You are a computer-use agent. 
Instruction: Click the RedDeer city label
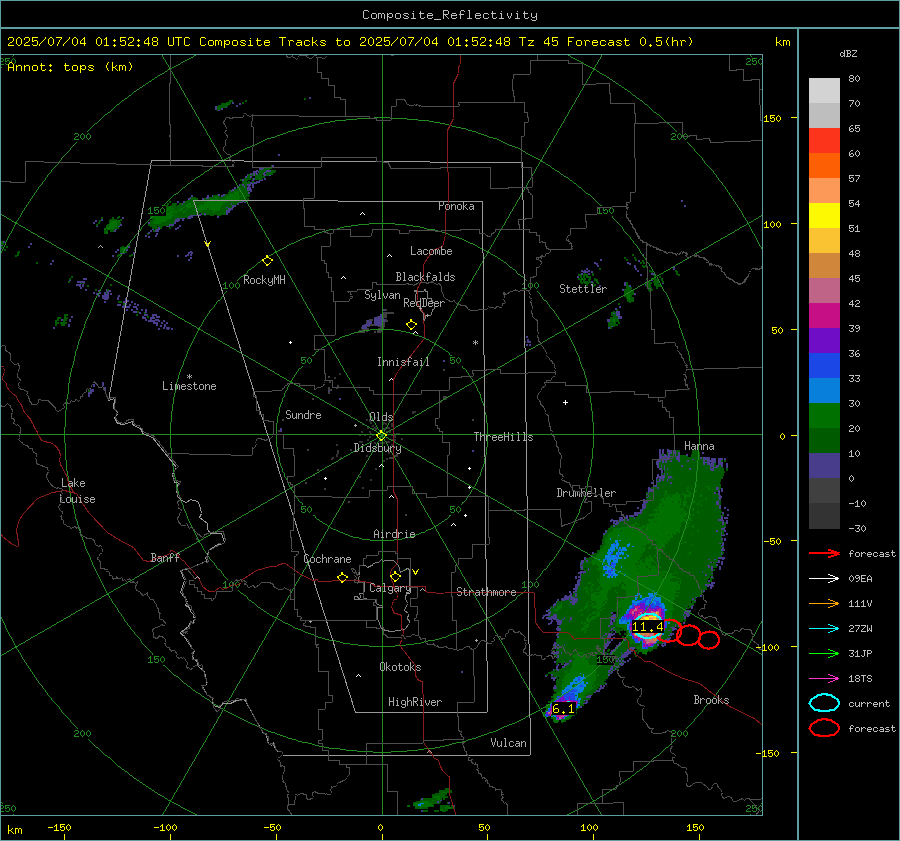[x=424, y=303]
